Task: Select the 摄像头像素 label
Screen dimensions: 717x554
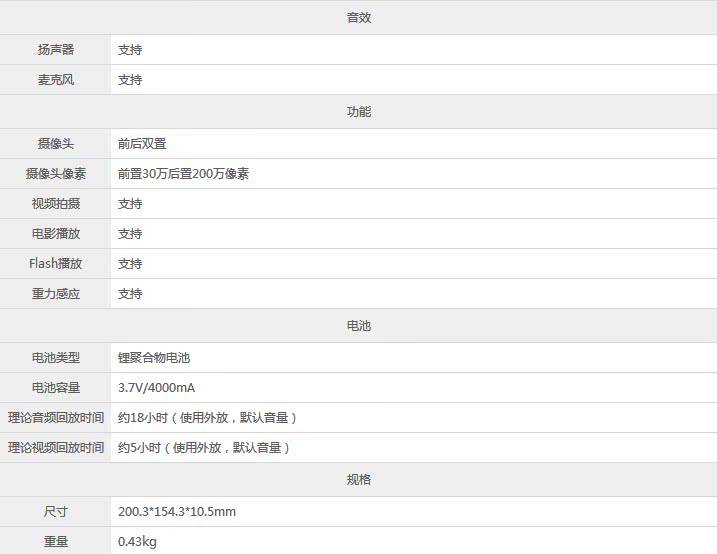Action: coord(56,174)
